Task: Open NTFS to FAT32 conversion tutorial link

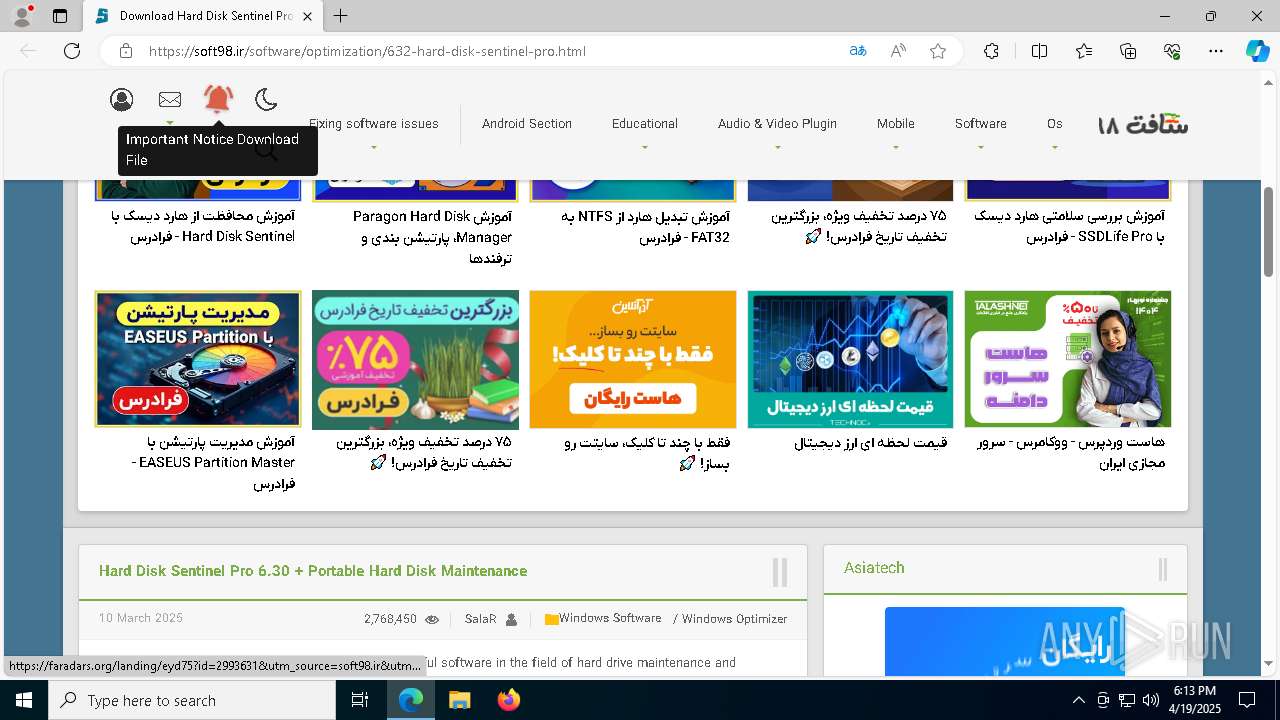Action: tap(645, 226)
